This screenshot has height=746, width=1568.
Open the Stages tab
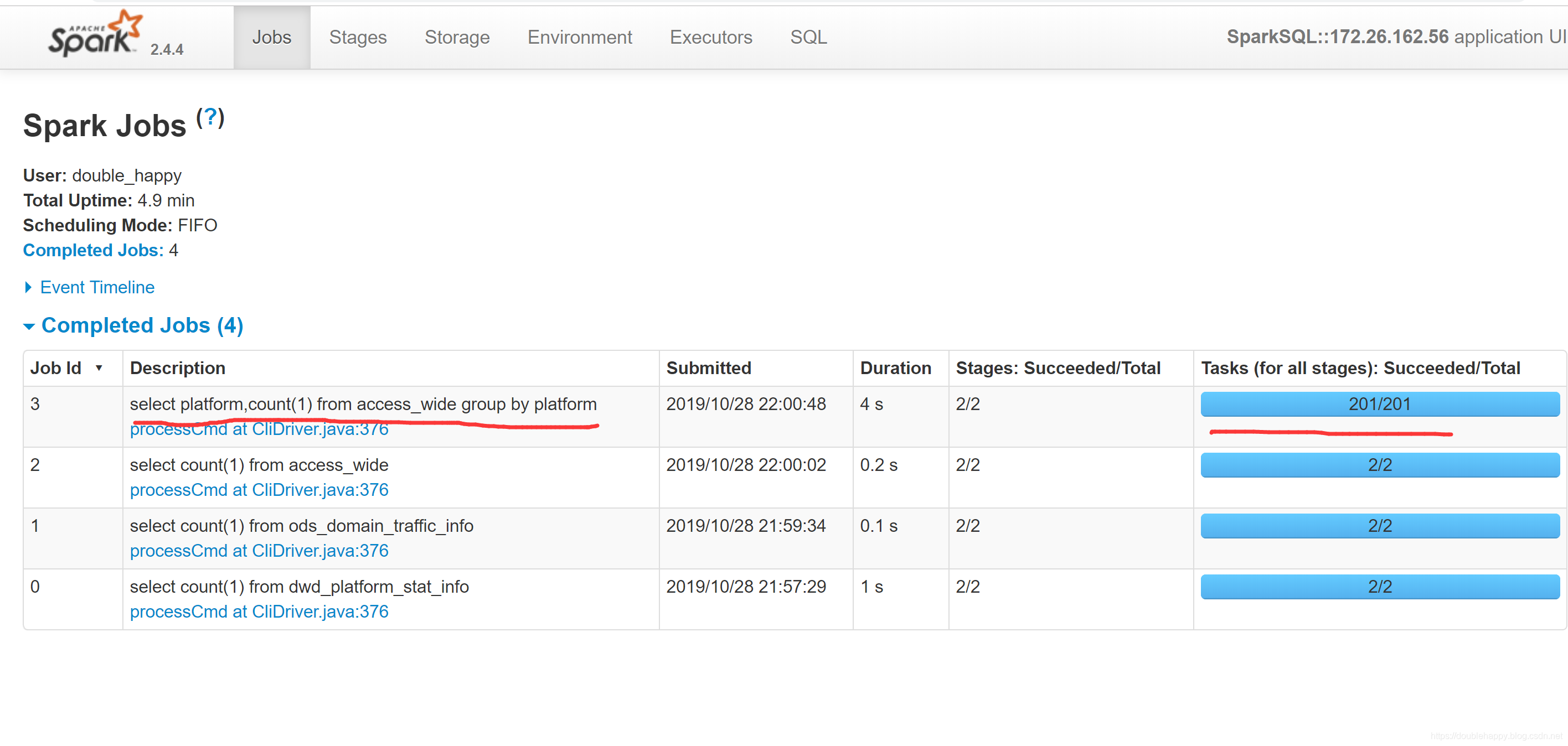(x=357, y=38)
